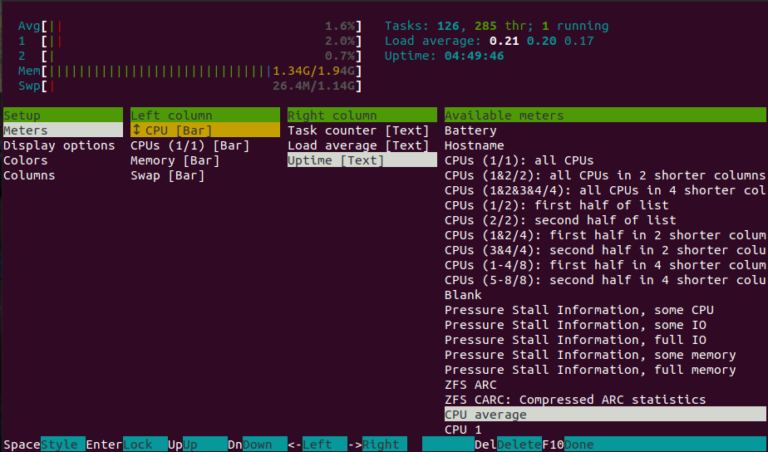Select highlighted CPU average meter
The width and height of the screenshot is (768, 452).
[484, 415]
